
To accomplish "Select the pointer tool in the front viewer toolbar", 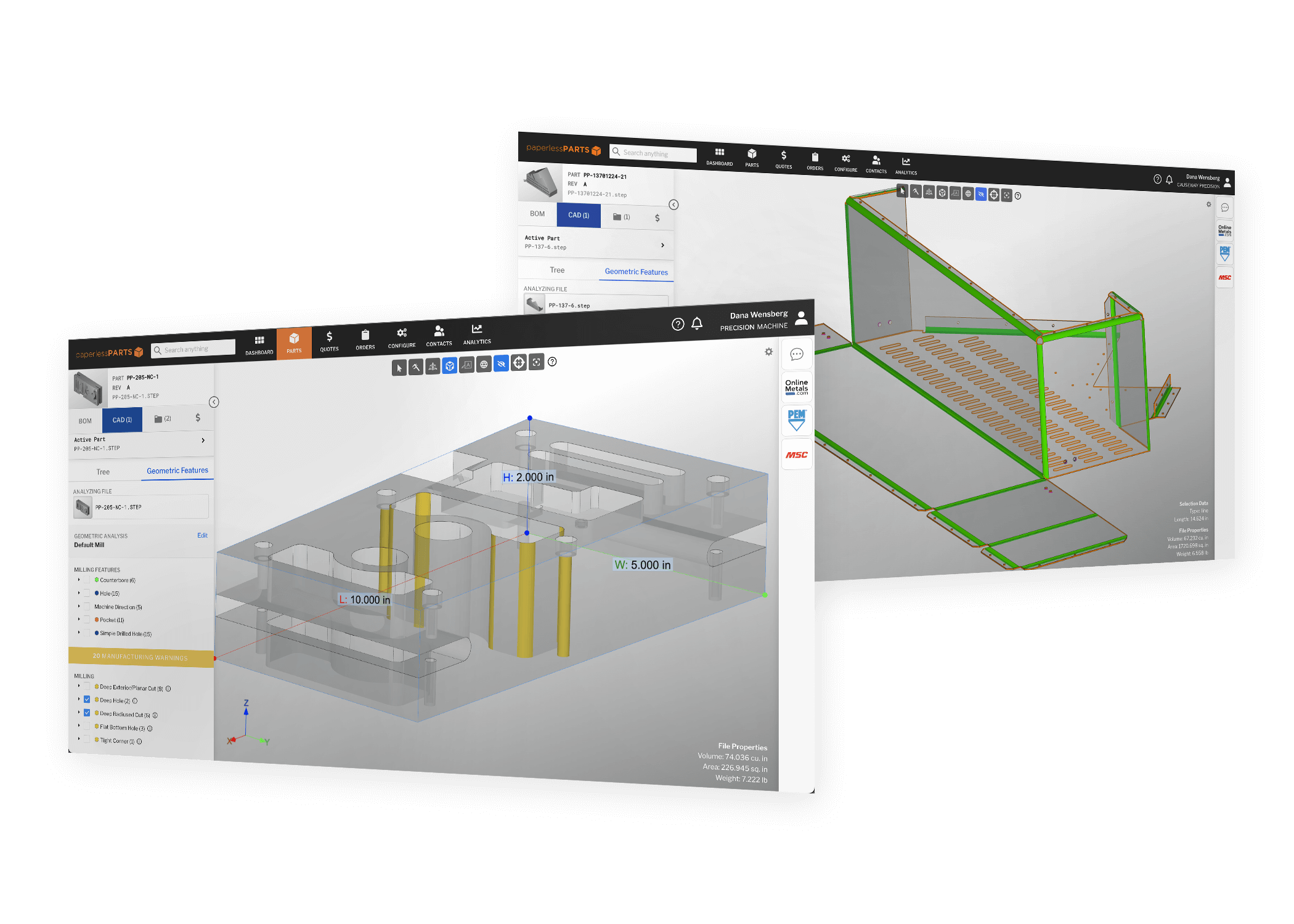I will [399, 368].
